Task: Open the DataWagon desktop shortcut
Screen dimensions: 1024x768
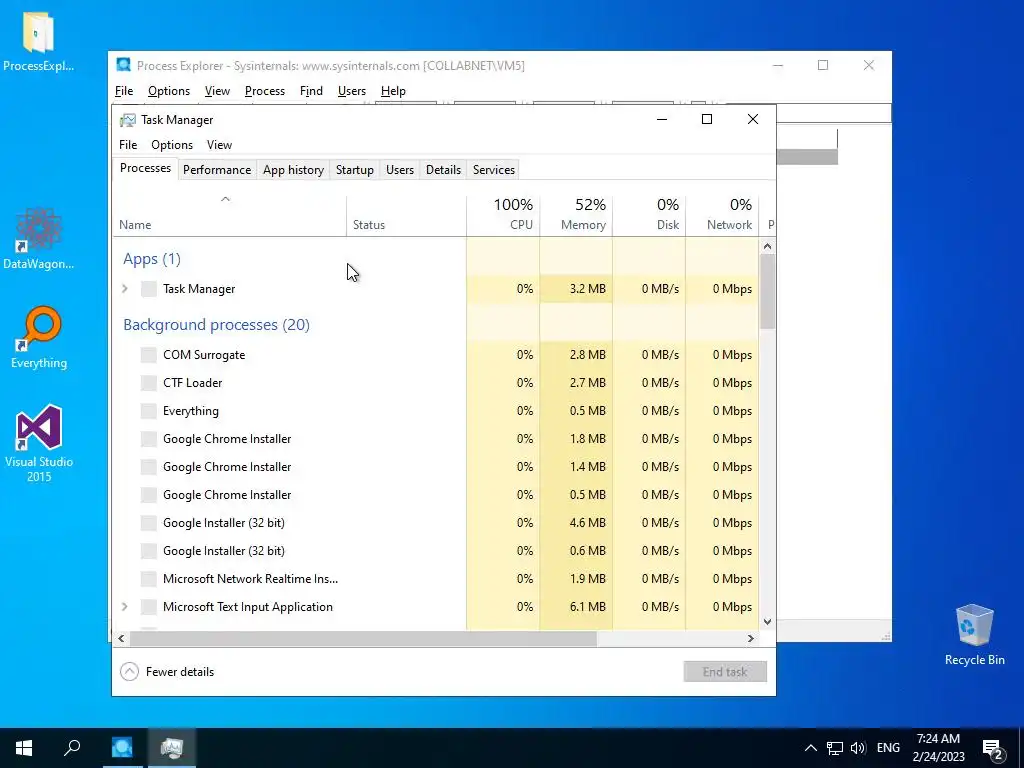Action: 39,238
